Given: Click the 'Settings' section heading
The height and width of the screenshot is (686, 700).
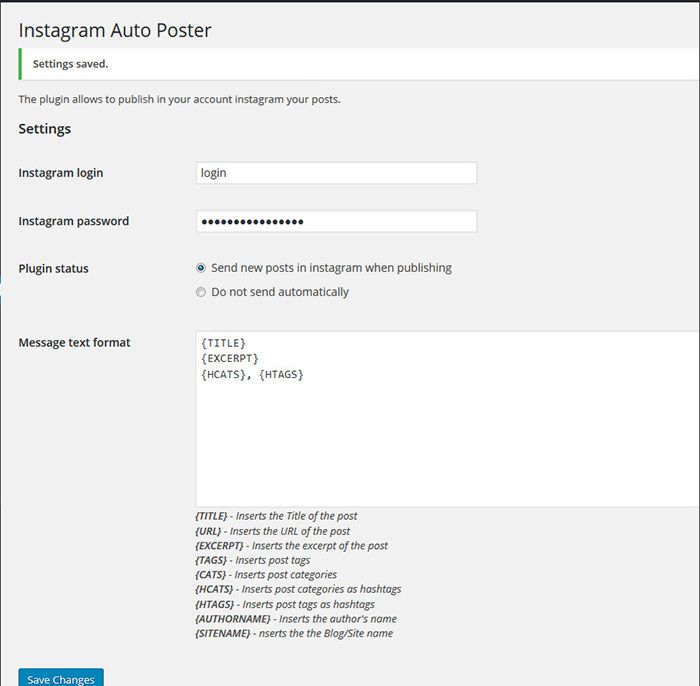Looking at the screenshot, I should pos(45,129).
